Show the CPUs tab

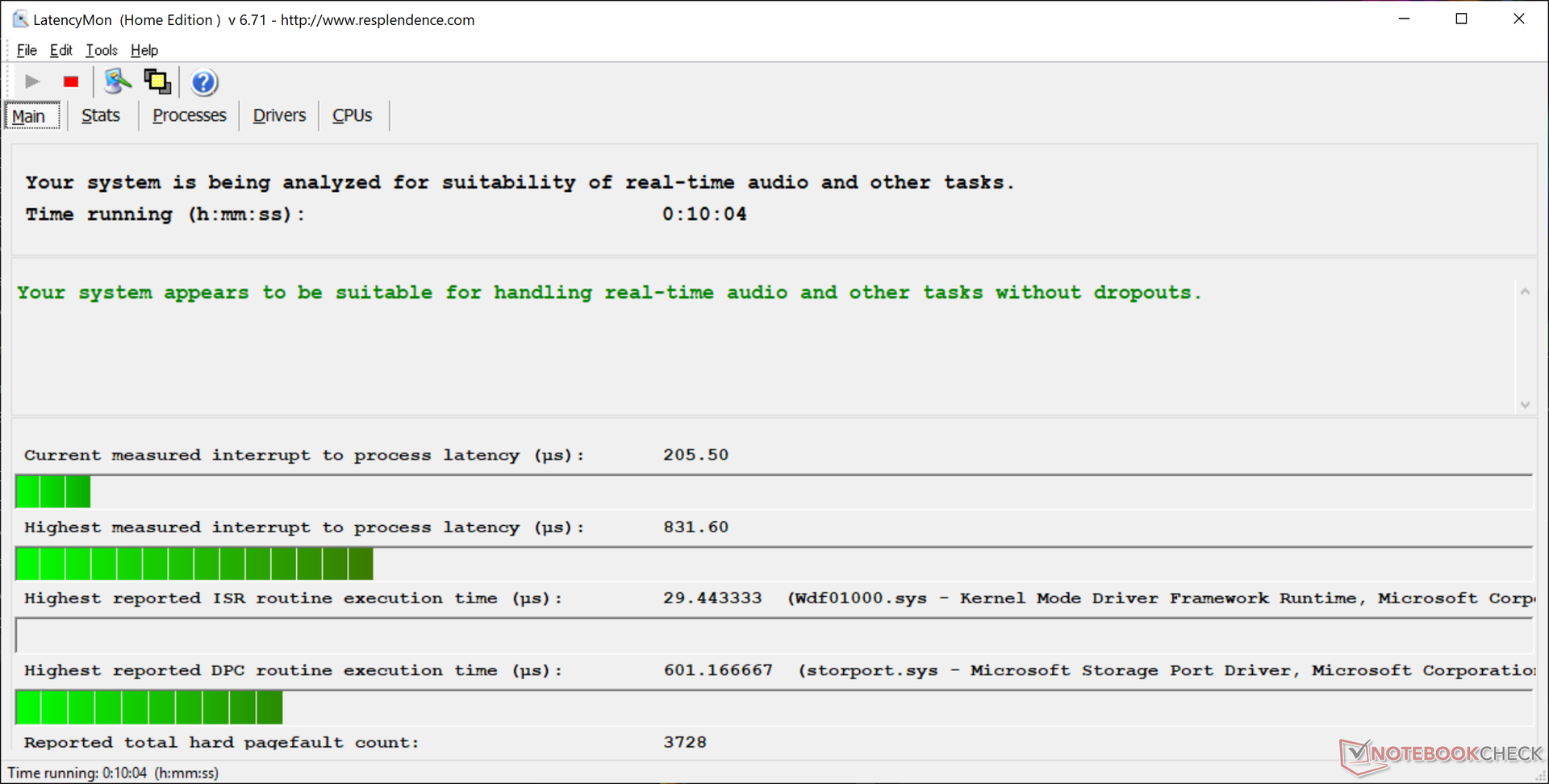352,115
